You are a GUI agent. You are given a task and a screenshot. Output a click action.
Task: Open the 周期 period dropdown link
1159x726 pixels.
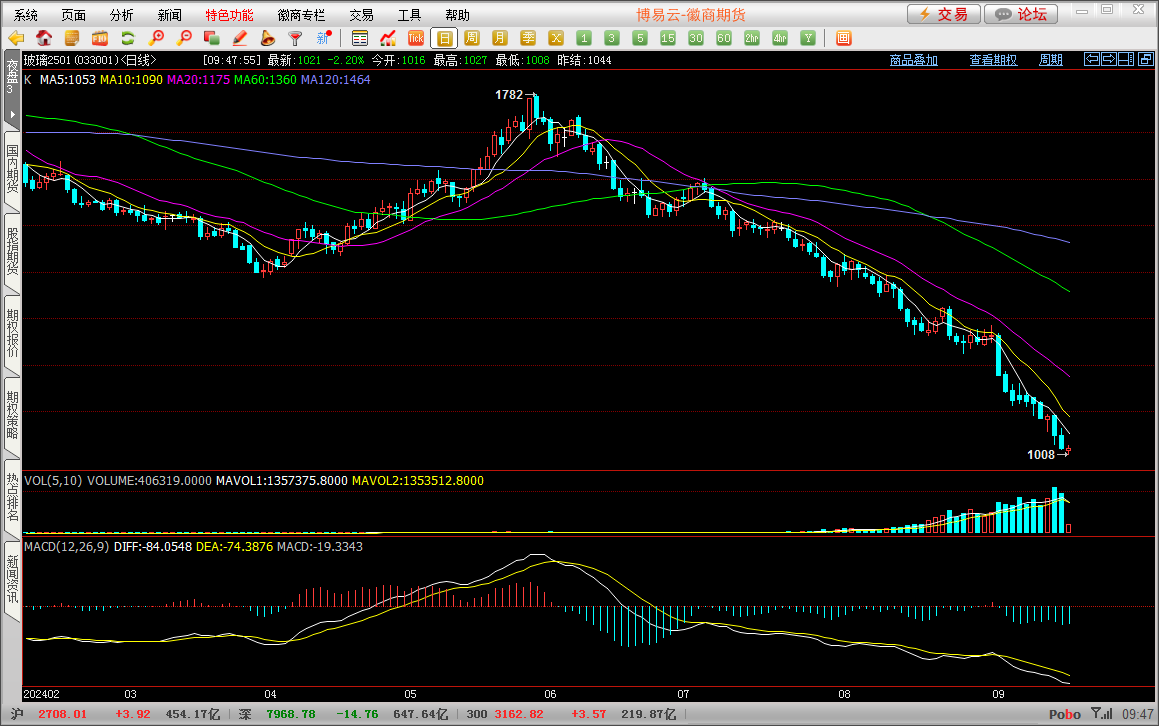1050,60
